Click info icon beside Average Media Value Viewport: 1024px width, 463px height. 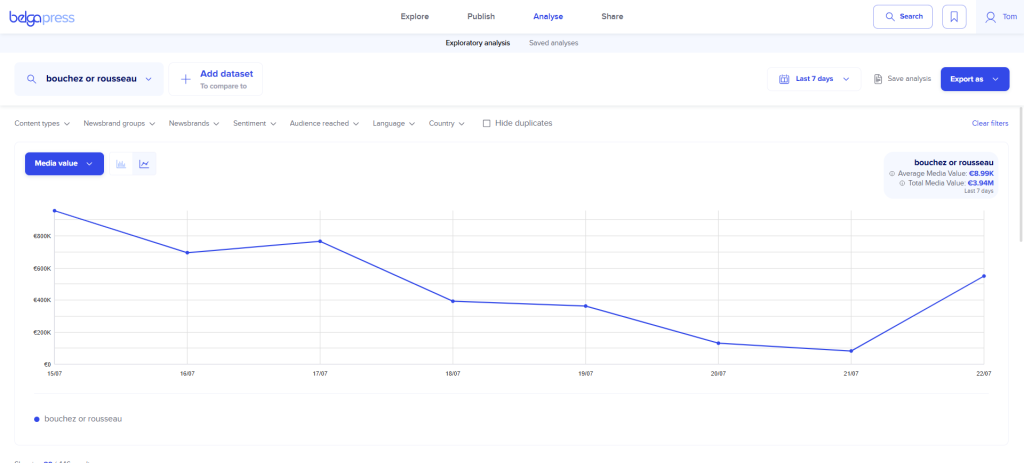click(892, 173)
